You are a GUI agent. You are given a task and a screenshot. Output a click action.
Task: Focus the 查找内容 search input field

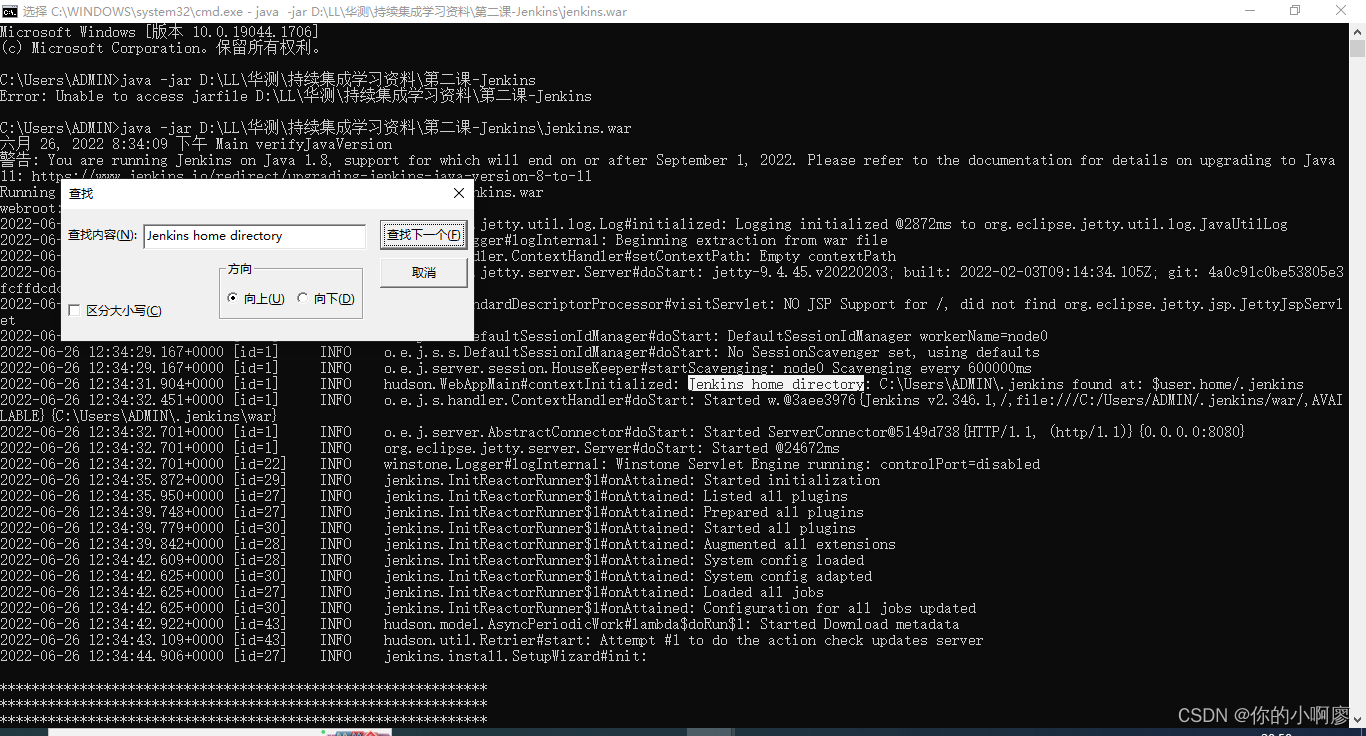[x=255, y=236]
